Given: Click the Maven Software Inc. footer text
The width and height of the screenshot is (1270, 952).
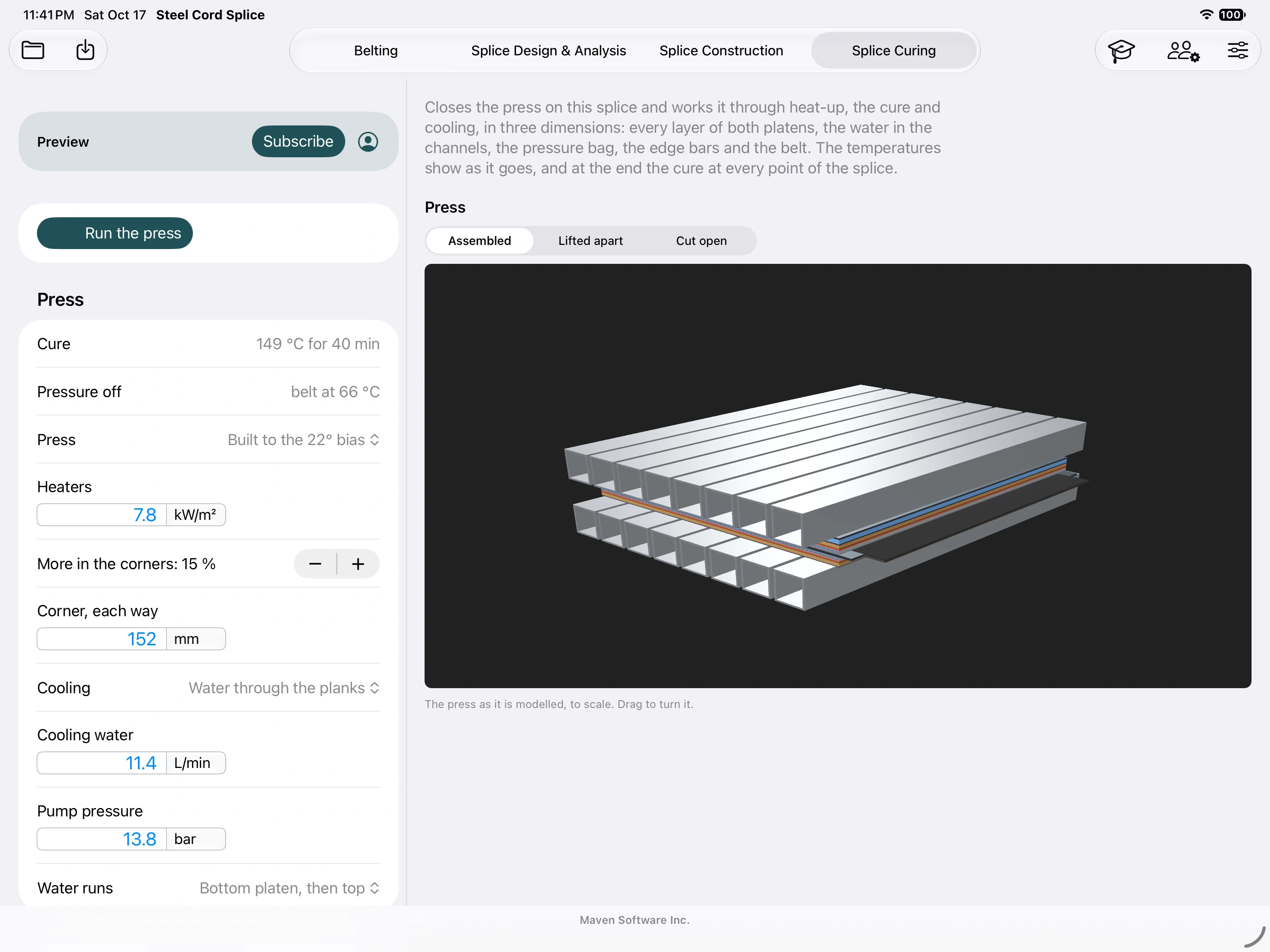Looking at the screenshot, I should [x=635, y=921].
